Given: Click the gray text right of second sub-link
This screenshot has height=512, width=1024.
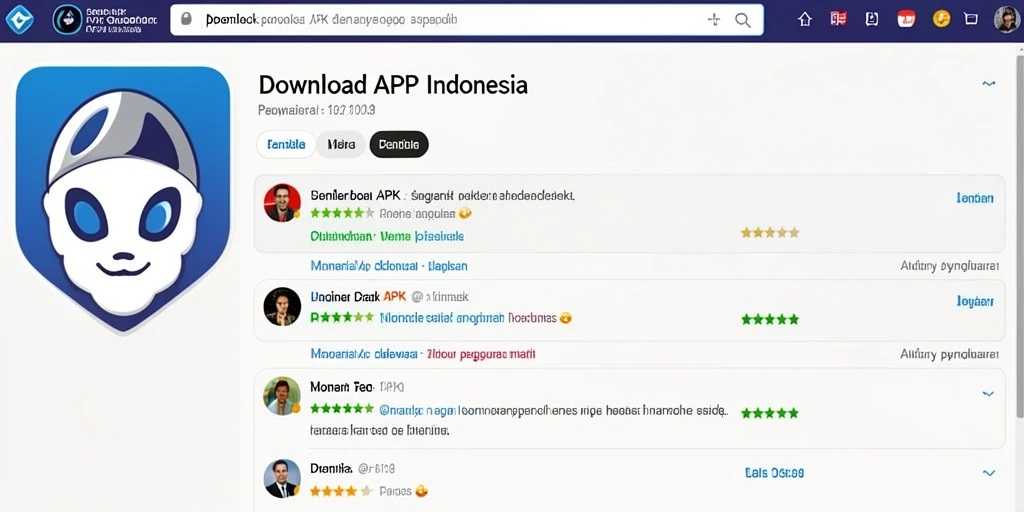Looking at the screenshot, I should click(x=950, y=354).
